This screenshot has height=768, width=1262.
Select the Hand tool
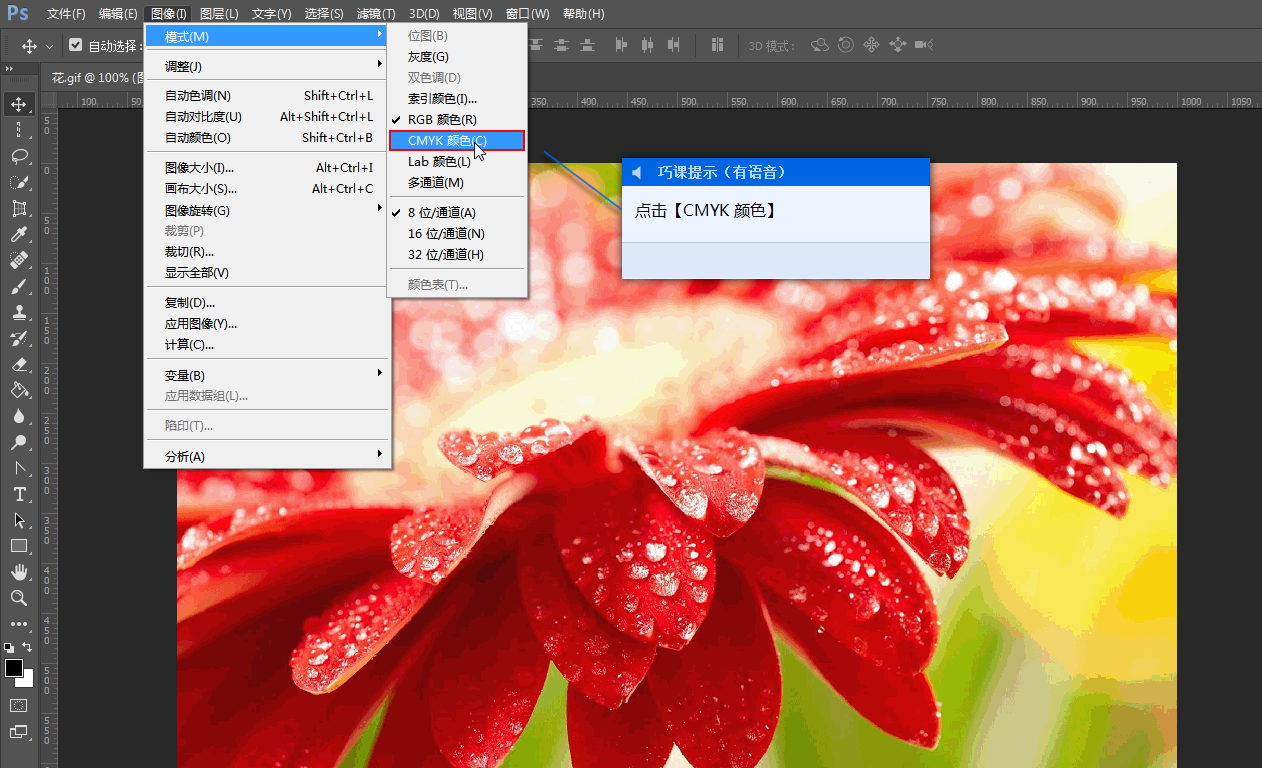point(19,572)
